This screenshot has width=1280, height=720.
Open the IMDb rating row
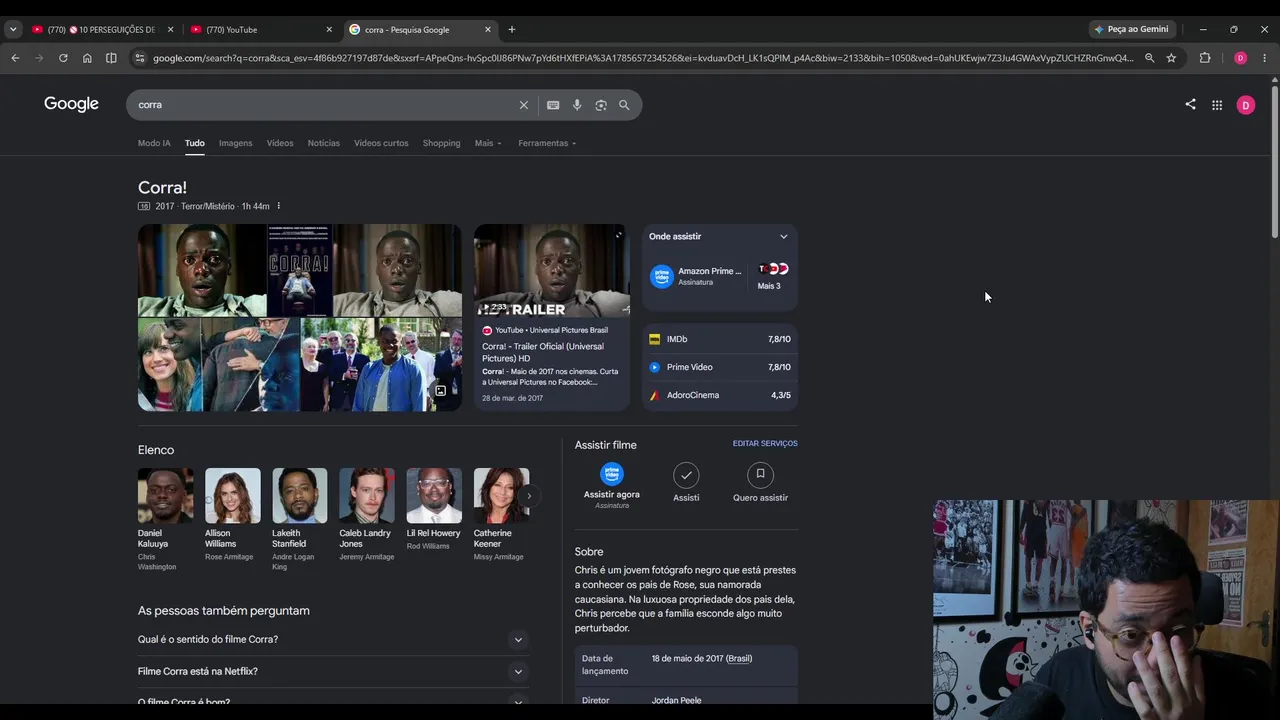tap(720, 339)
